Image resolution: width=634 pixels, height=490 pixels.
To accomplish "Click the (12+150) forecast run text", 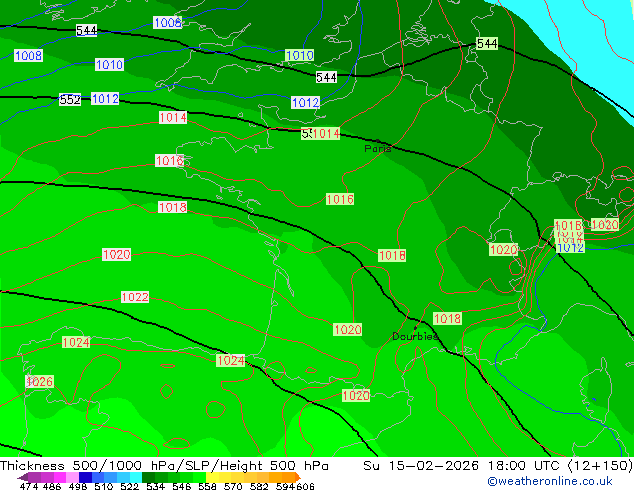I will pyautogui.click(x=601, y=466).
